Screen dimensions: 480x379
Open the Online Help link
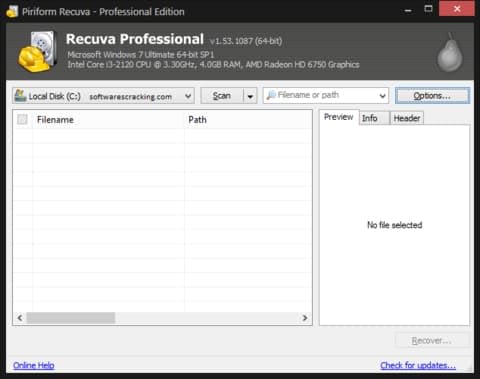(x=34, y=365)
